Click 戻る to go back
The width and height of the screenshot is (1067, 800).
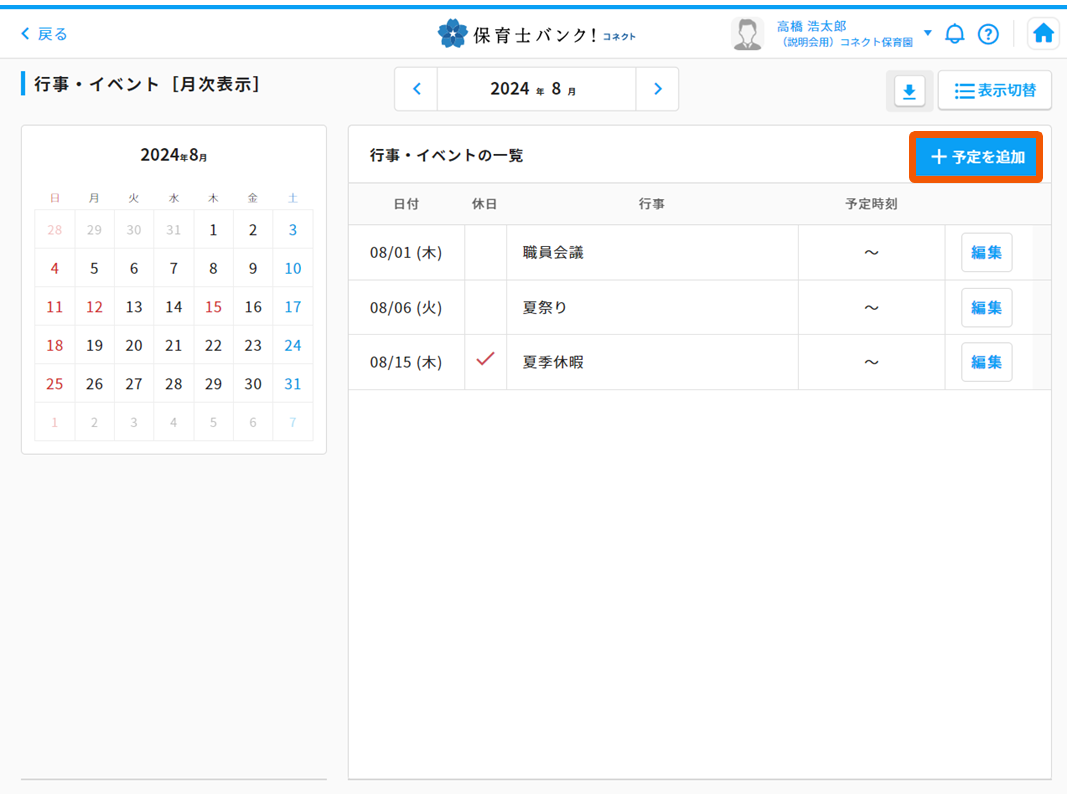(44, 34)
